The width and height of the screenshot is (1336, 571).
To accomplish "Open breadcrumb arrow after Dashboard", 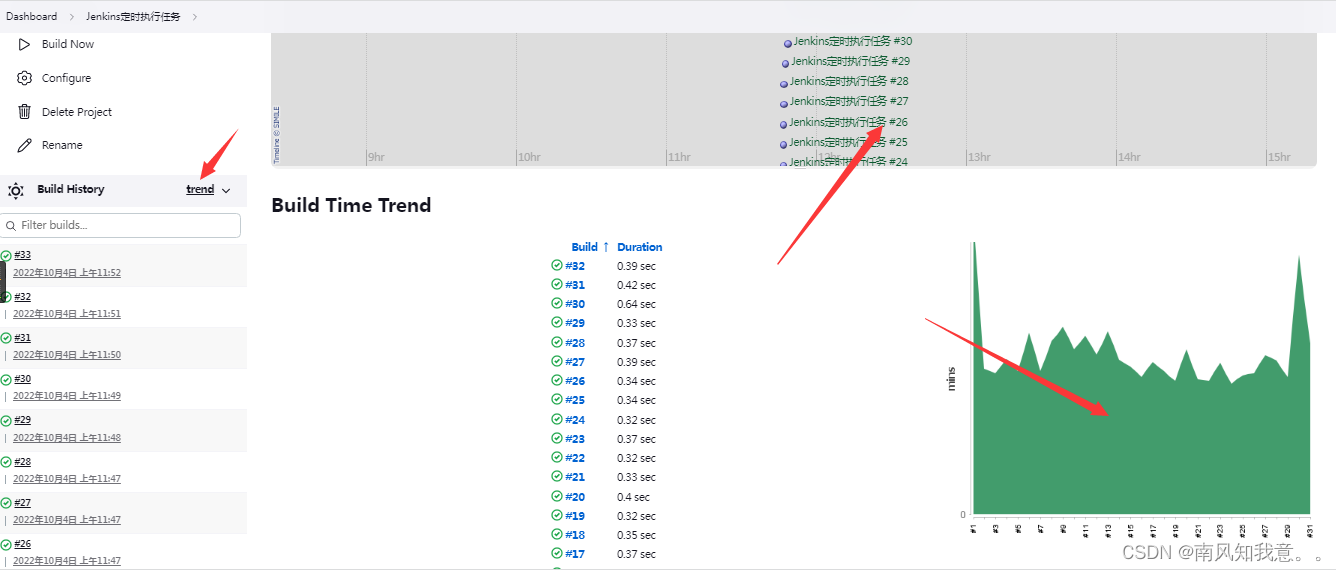I will (72, 17).
